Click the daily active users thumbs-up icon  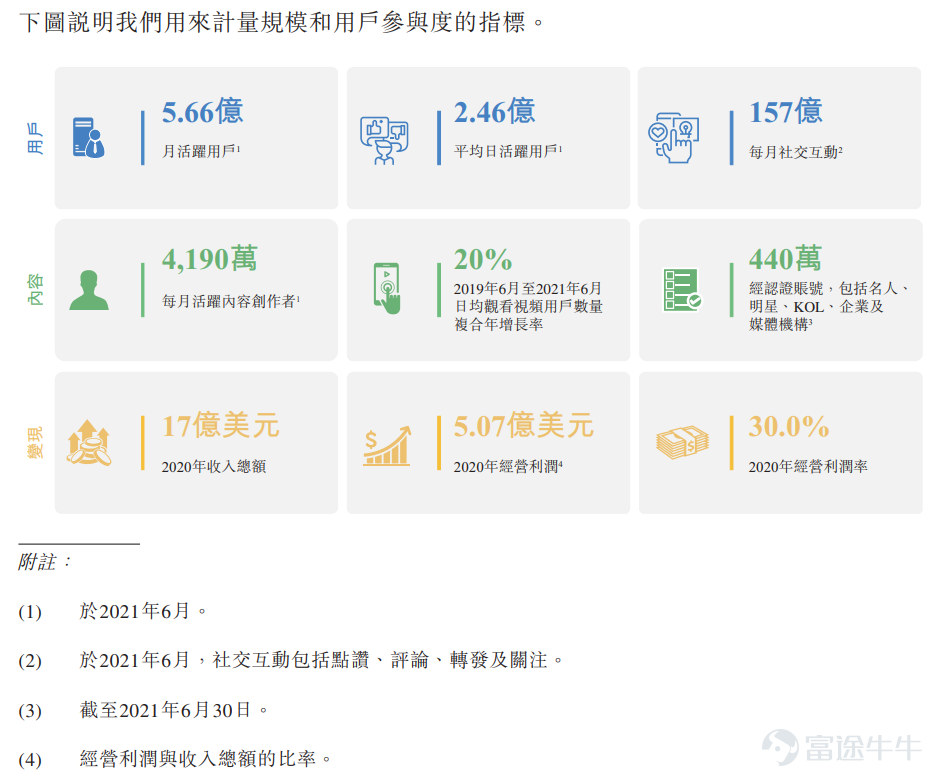384,141
